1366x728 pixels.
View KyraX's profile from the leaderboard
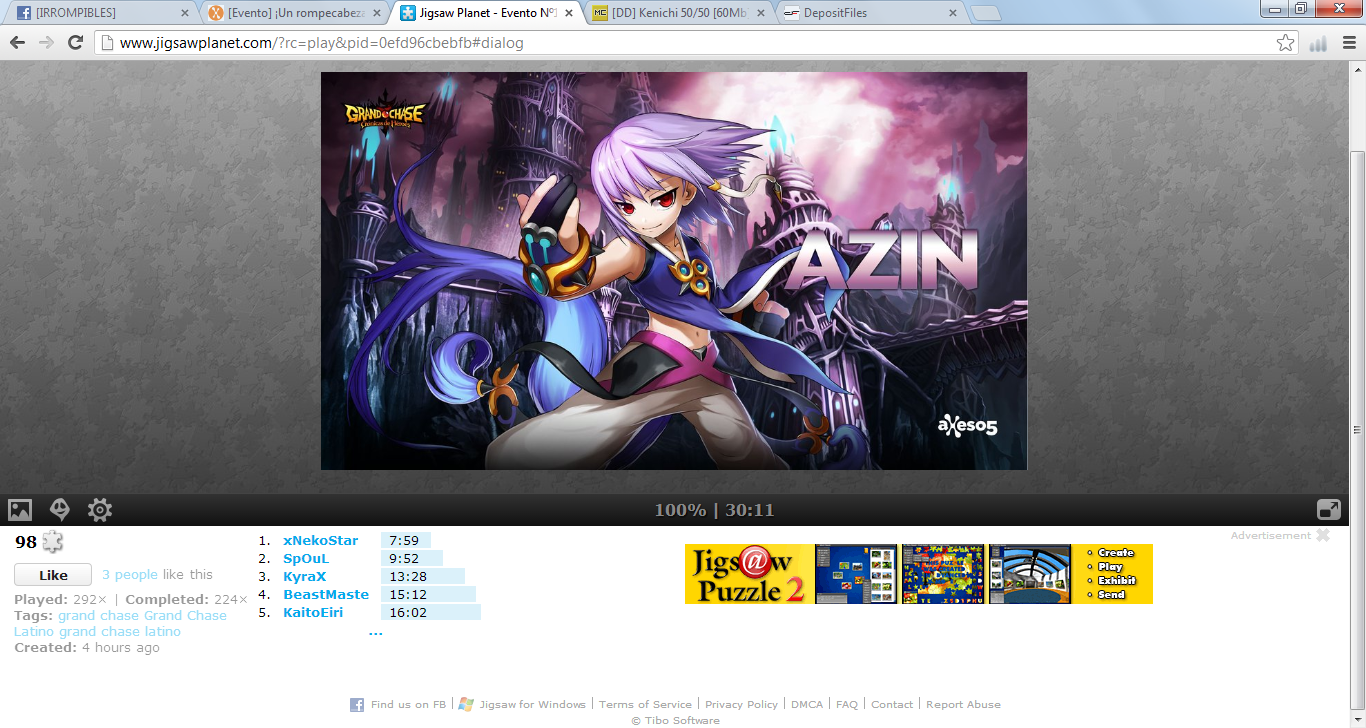click(304, 577)
